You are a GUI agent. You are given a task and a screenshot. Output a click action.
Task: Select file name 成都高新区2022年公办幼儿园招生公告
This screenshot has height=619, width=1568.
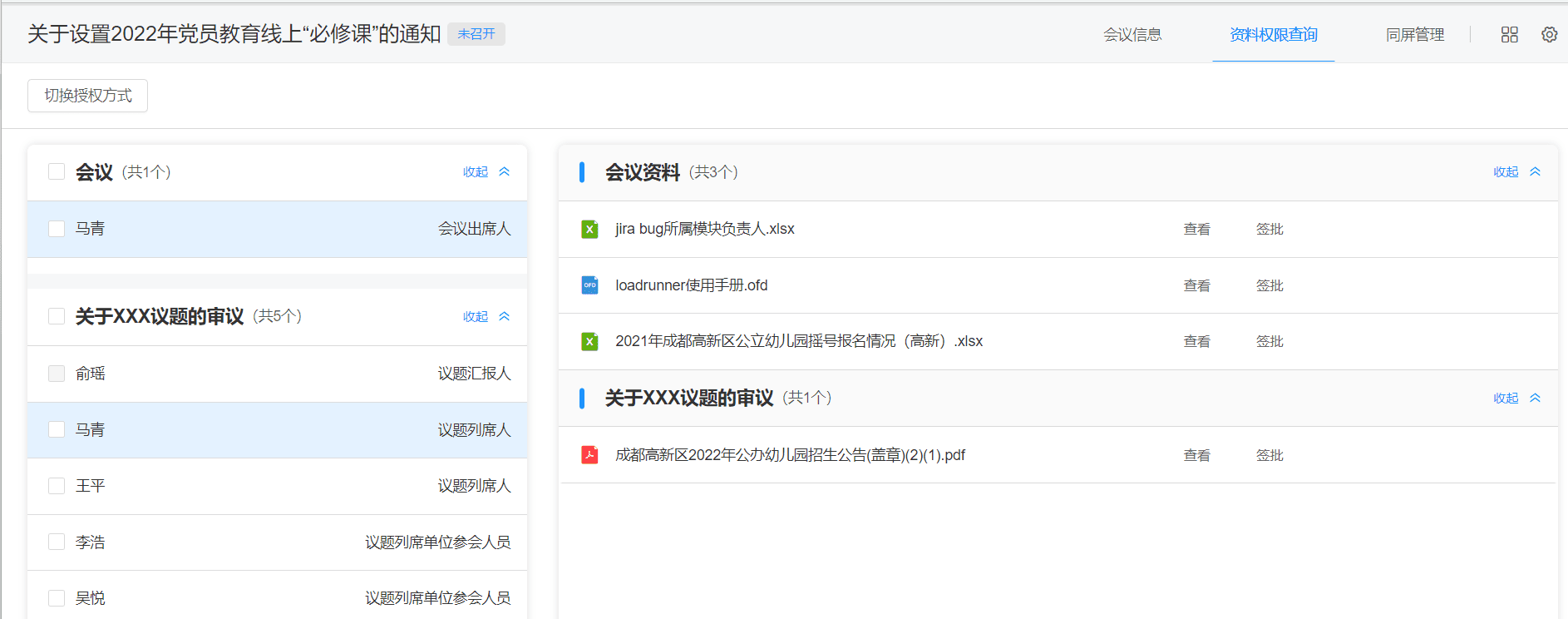pyautogui.click(x=790, y=455)
